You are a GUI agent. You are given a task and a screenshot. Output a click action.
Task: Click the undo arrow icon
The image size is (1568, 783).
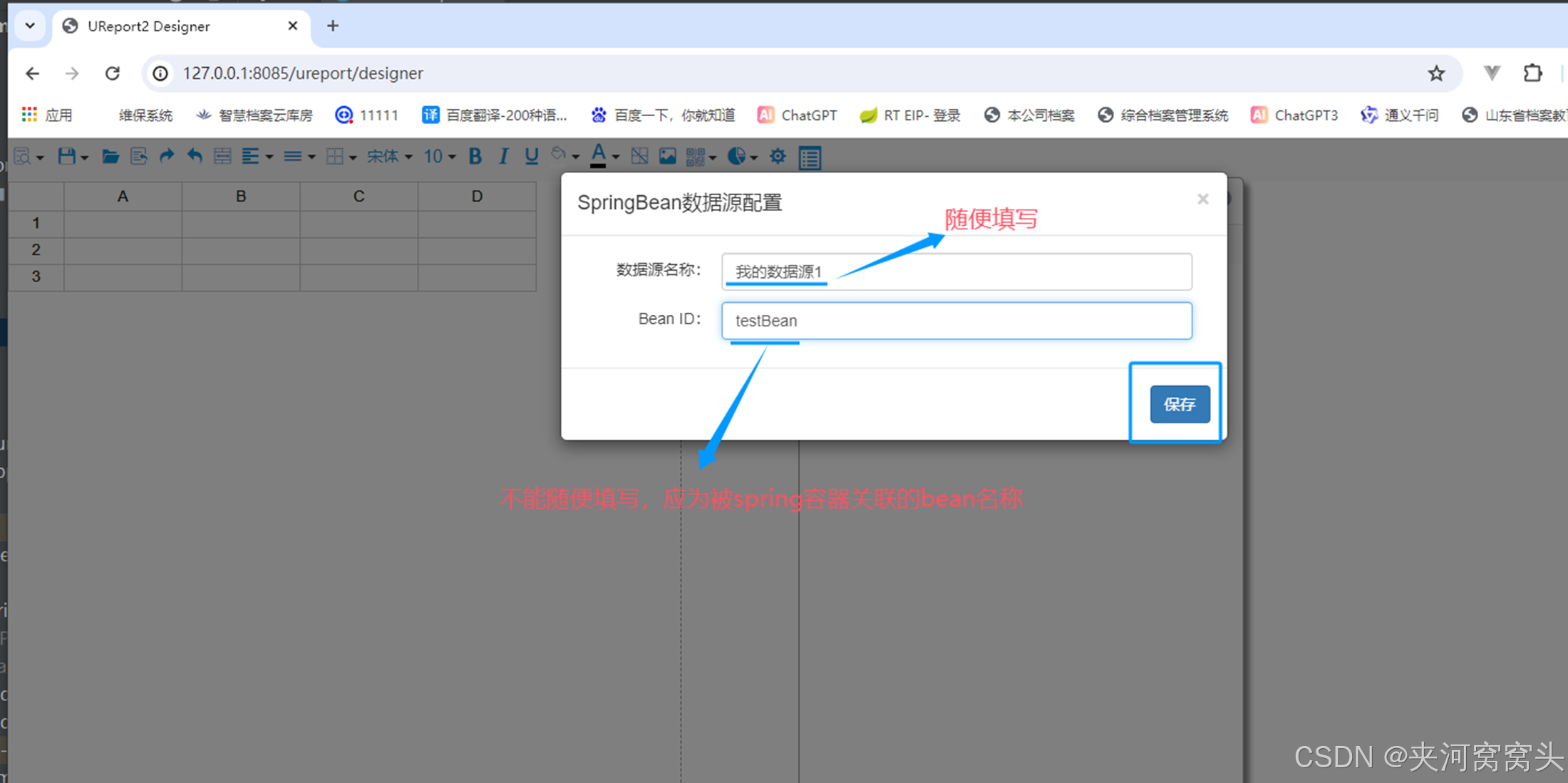(195, 156)
